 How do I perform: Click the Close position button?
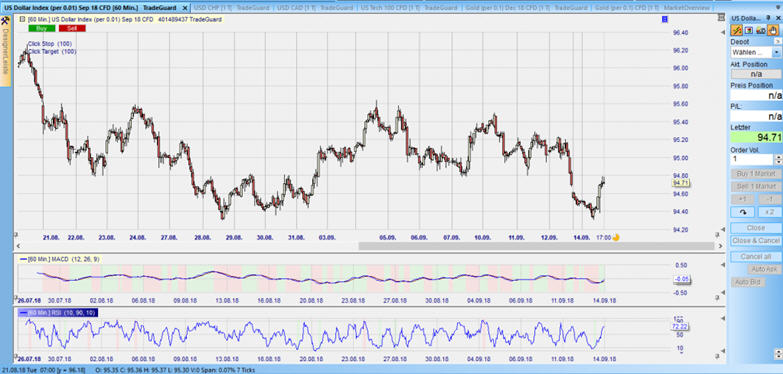point(756,228)
